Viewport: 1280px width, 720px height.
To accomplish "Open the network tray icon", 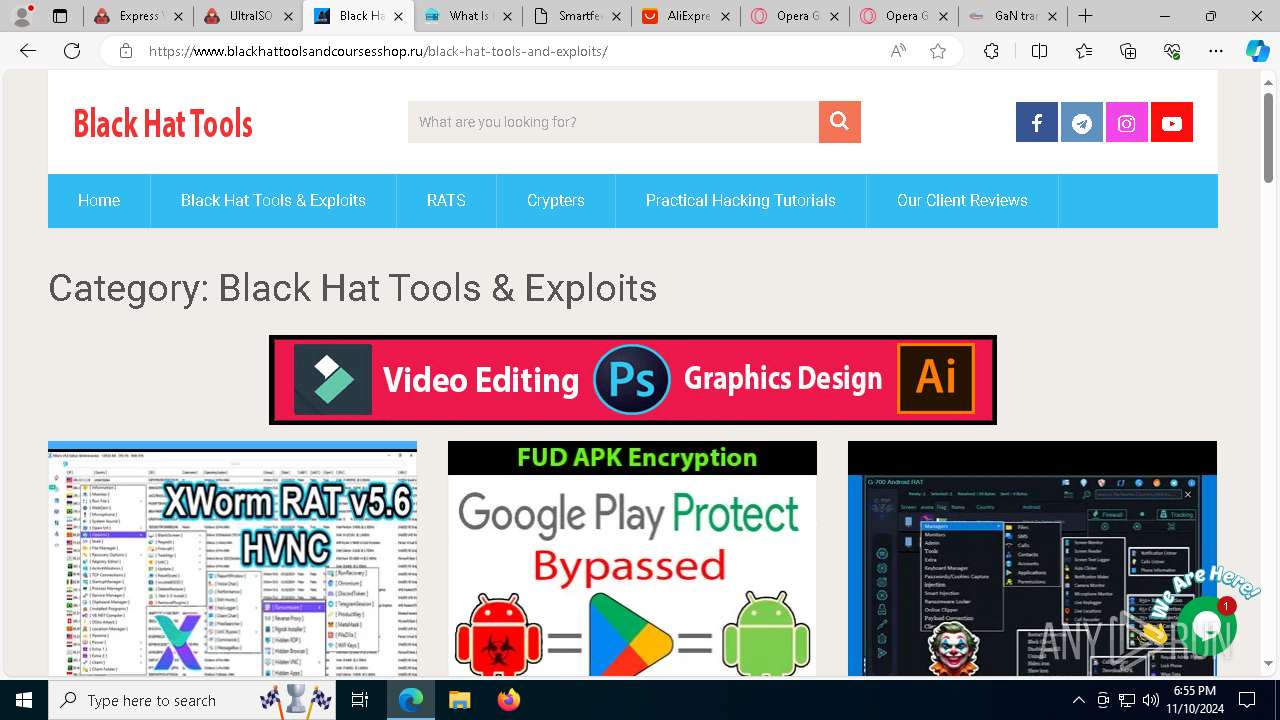I will (1127, 700).
